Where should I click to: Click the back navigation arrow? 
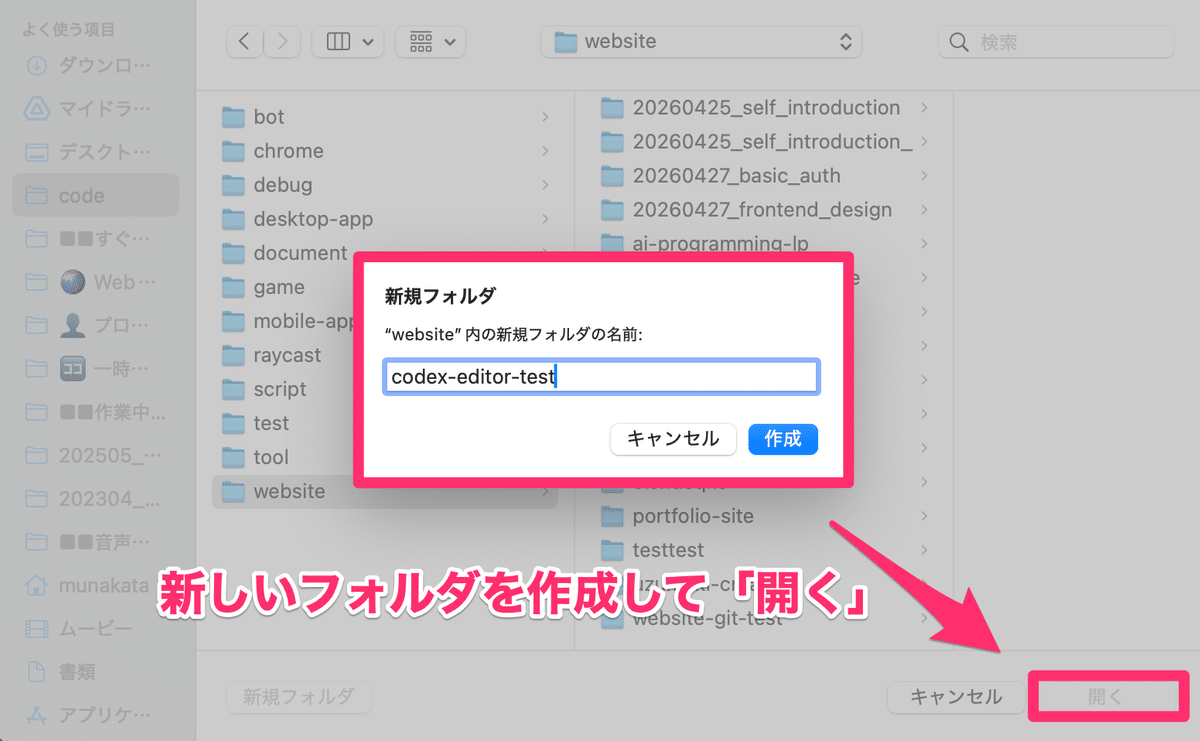245,42
